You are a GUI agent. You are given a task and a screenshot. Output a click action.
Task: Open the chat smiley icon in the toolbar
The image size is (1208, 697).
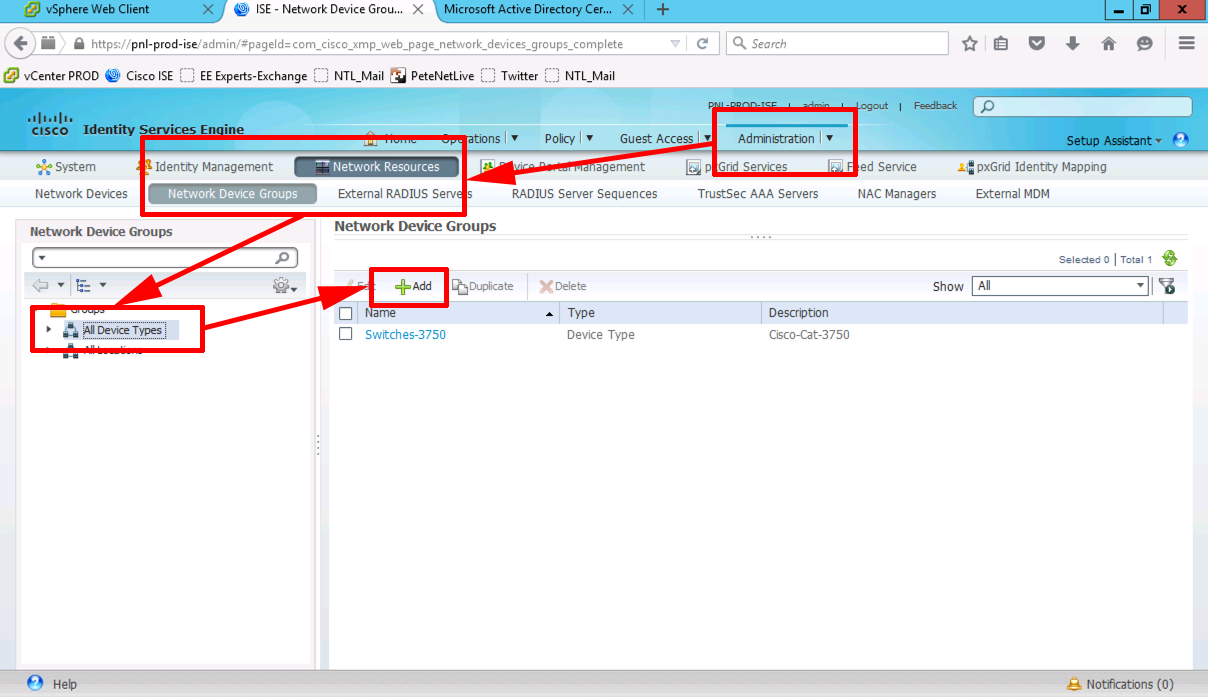pyautogui.click(x=1145, y=44)
